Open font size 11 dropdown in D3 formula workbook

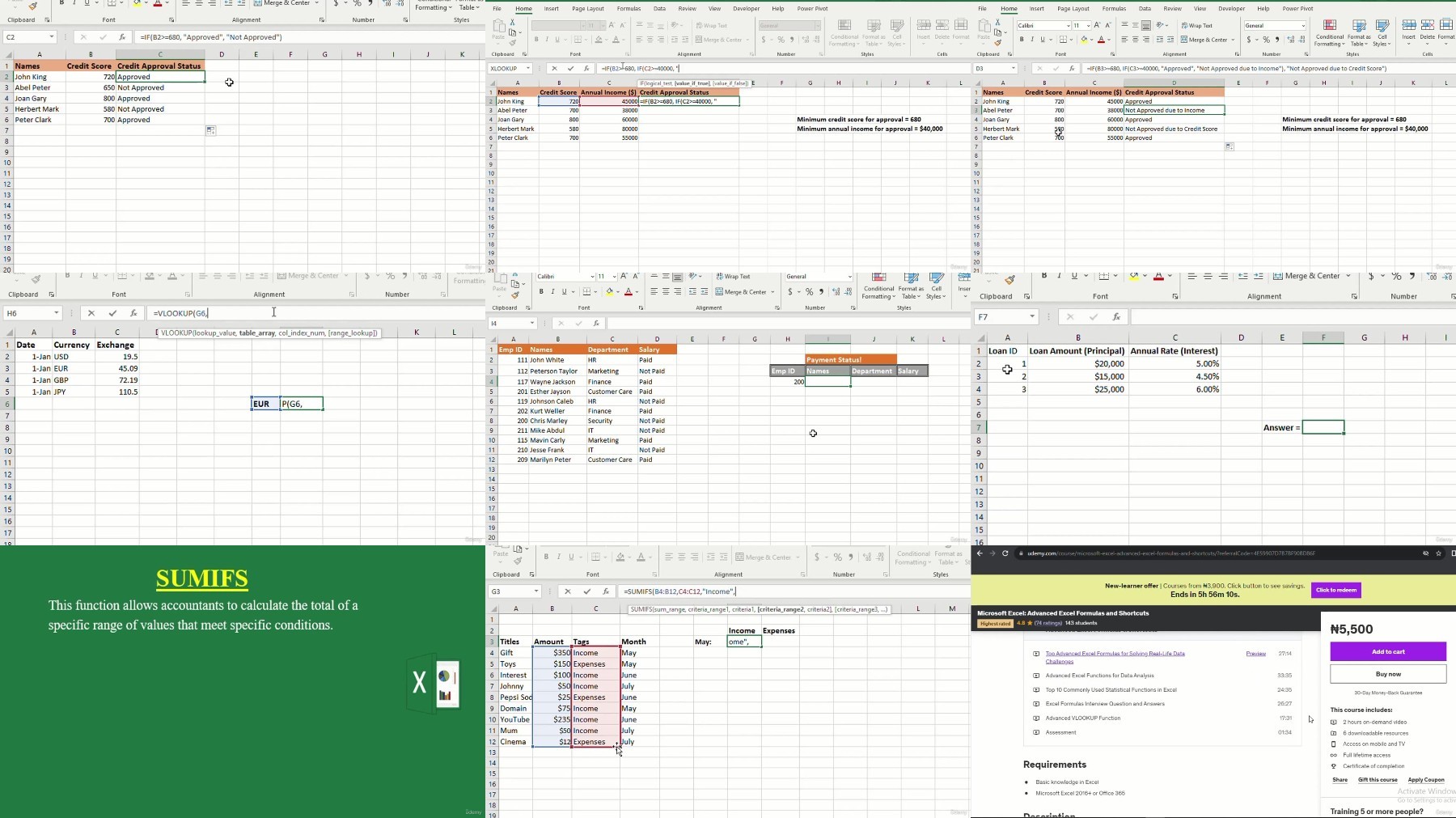point(1089,26)
